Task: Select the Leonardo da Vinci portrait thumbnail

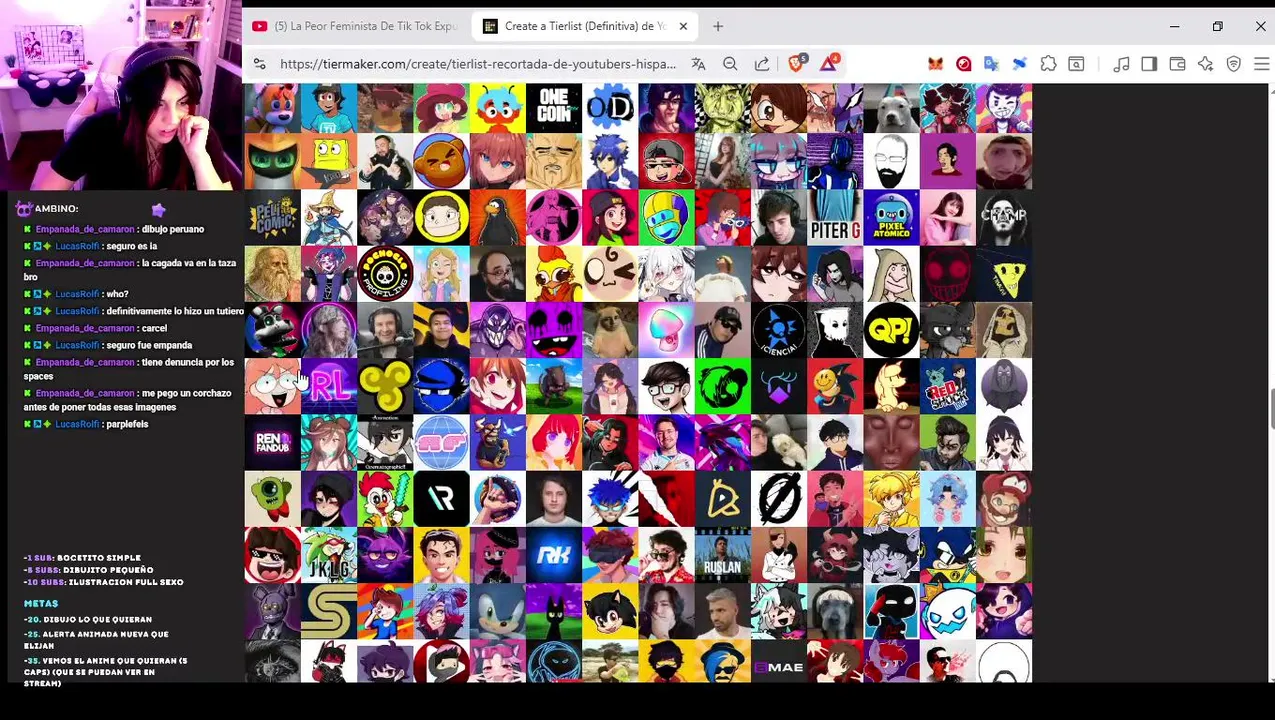Action: pyautogui.click(x=272, y=274)
